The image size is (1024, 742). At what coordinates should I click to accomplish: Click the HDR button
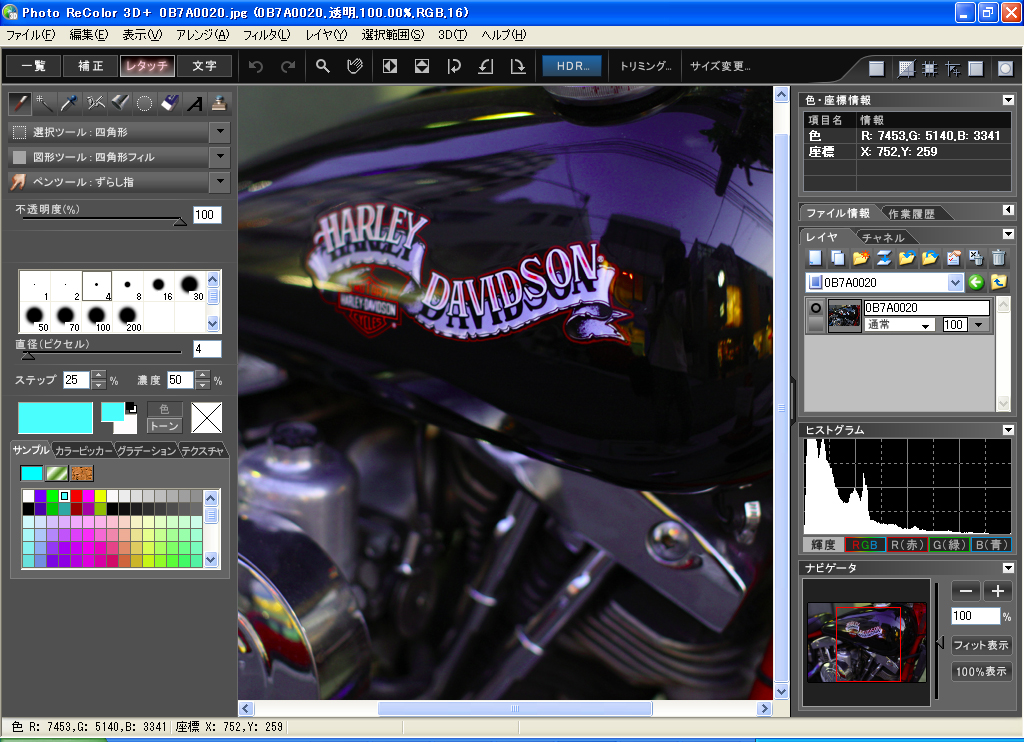click(573, 66)
